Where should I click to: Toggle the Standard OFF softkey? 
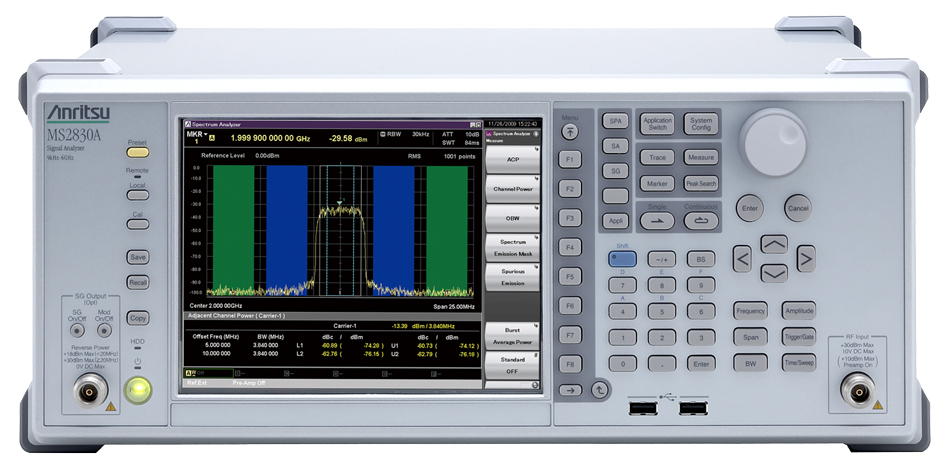[512, 364]
